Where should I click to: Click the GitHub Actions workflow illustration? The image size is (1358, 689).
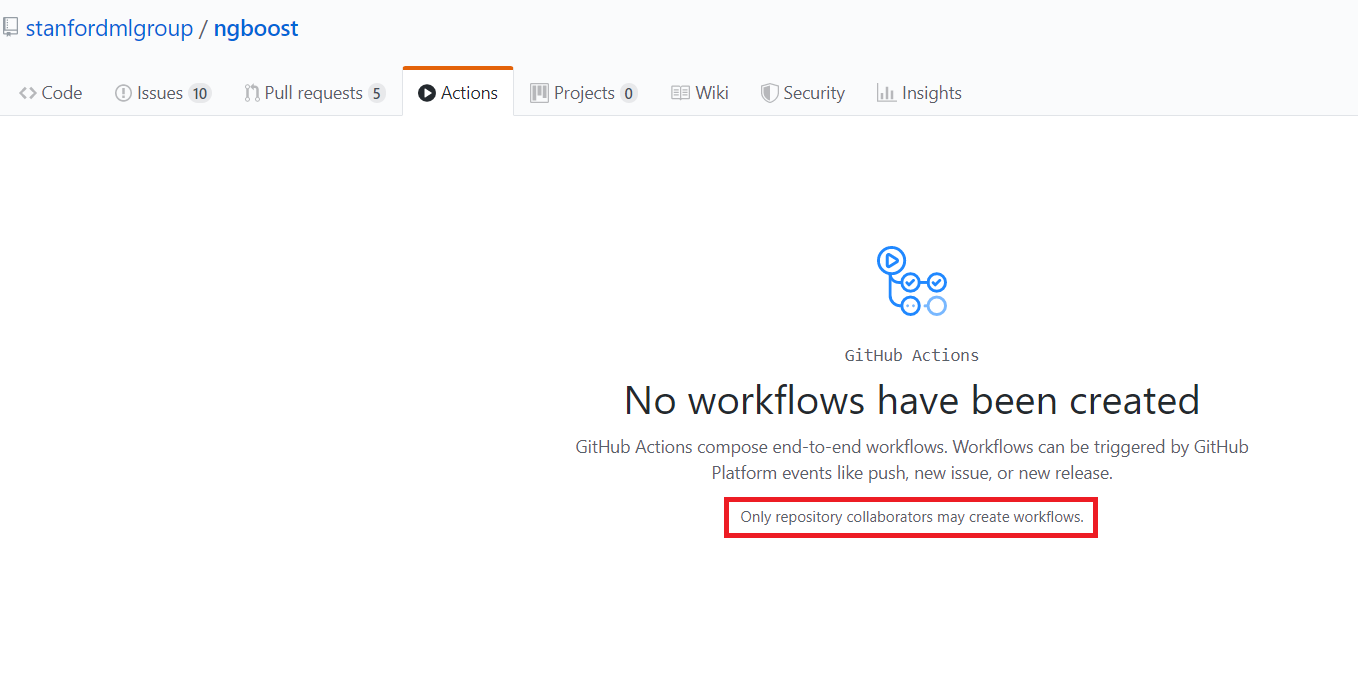(911, 281)
